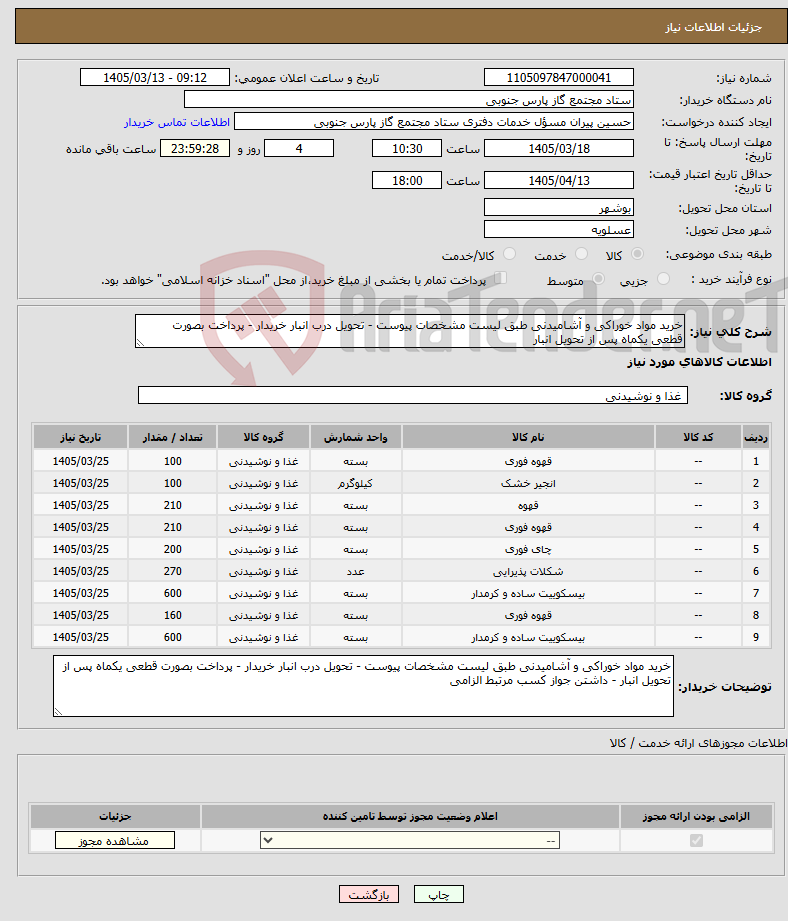Click the چای فوری item name
This screenshot has width=788, height=921.
tap(528, 549)
